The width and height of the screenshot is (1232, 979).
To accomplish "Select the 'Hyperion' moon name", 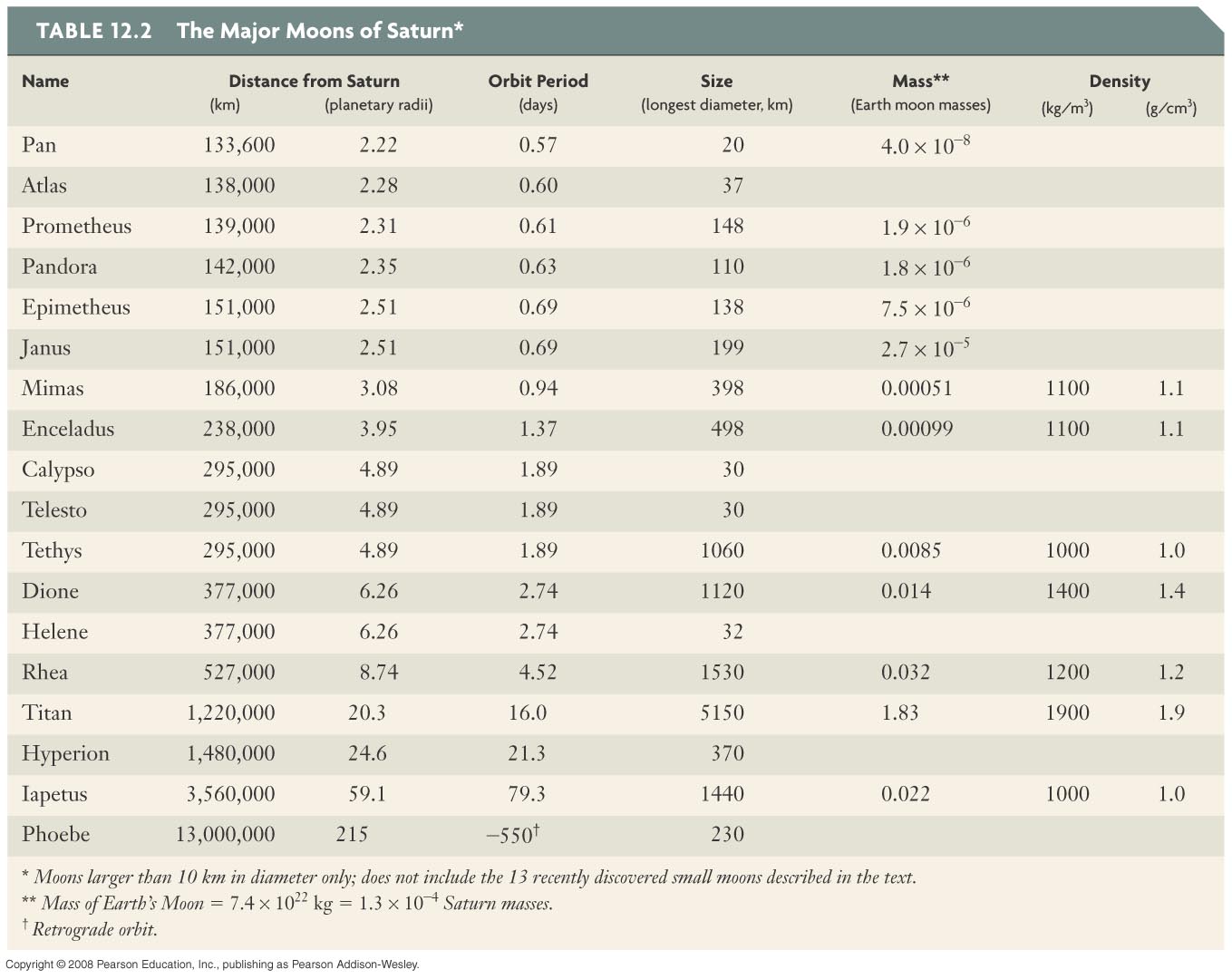I will pyautogui.click(x=65, y=753).
